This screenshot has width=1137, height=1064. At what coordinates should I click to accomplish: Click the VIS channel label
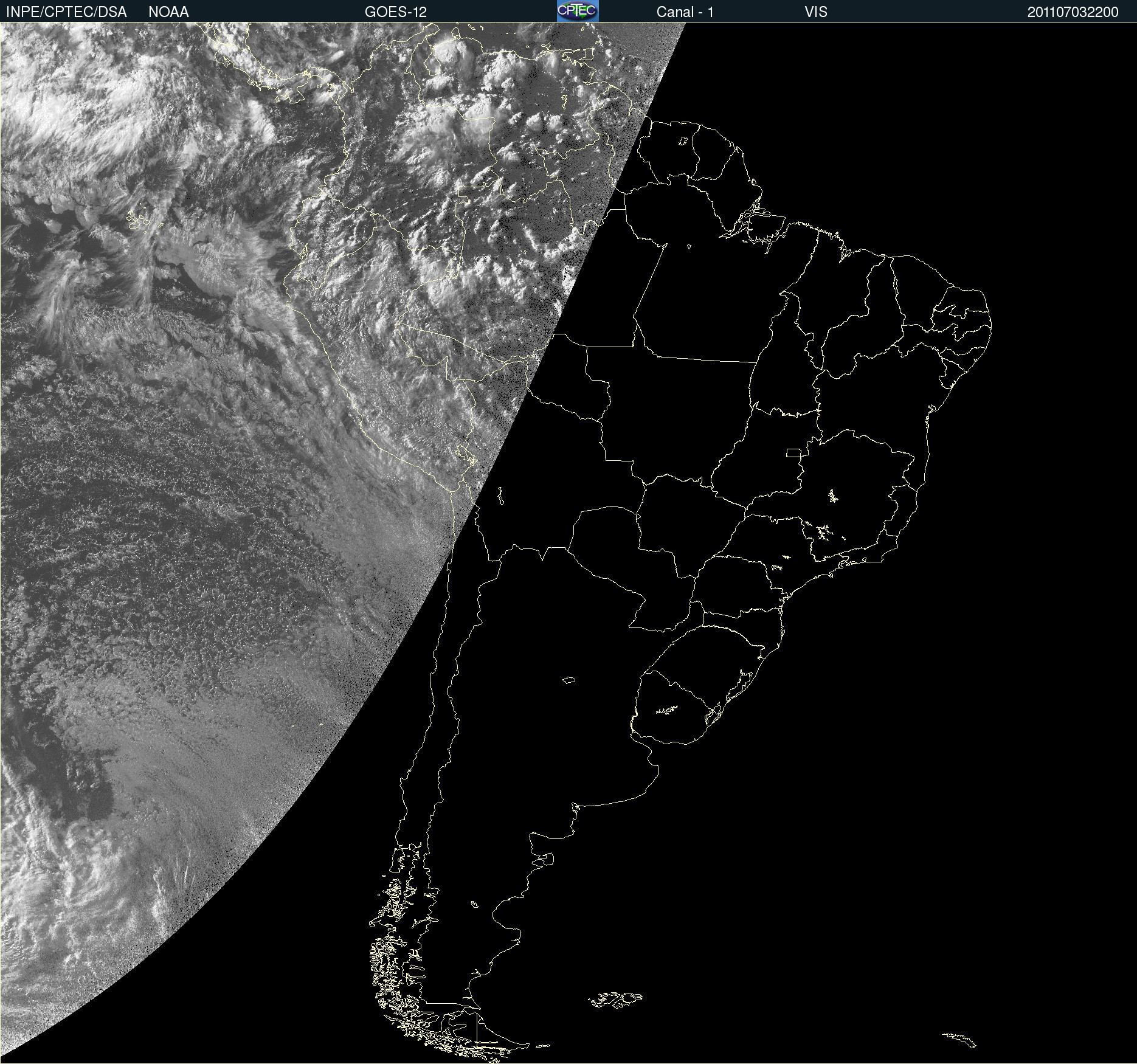pyautogui.click(x=816, y=12)
